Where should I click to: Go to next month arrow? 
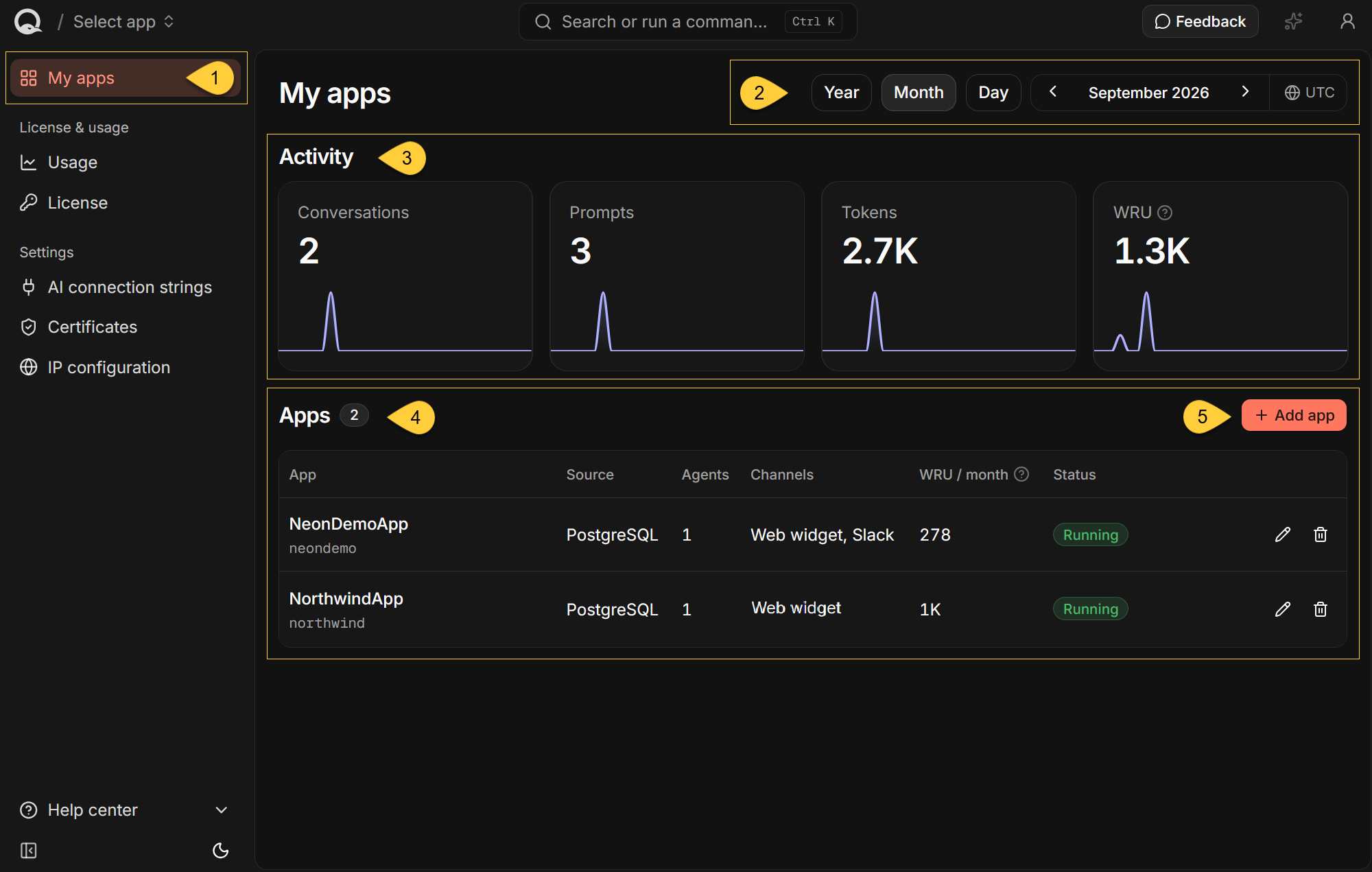pos(1245,92)
